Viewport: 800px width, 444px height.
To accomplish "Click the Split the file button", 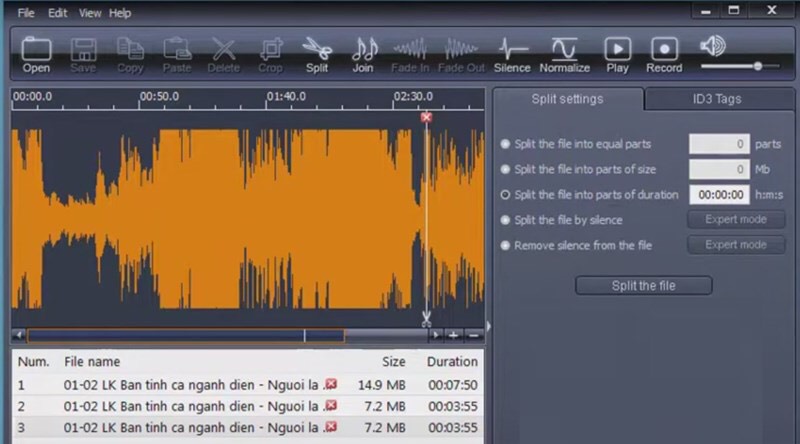I will pyautogui.click(x=644, y=286).
